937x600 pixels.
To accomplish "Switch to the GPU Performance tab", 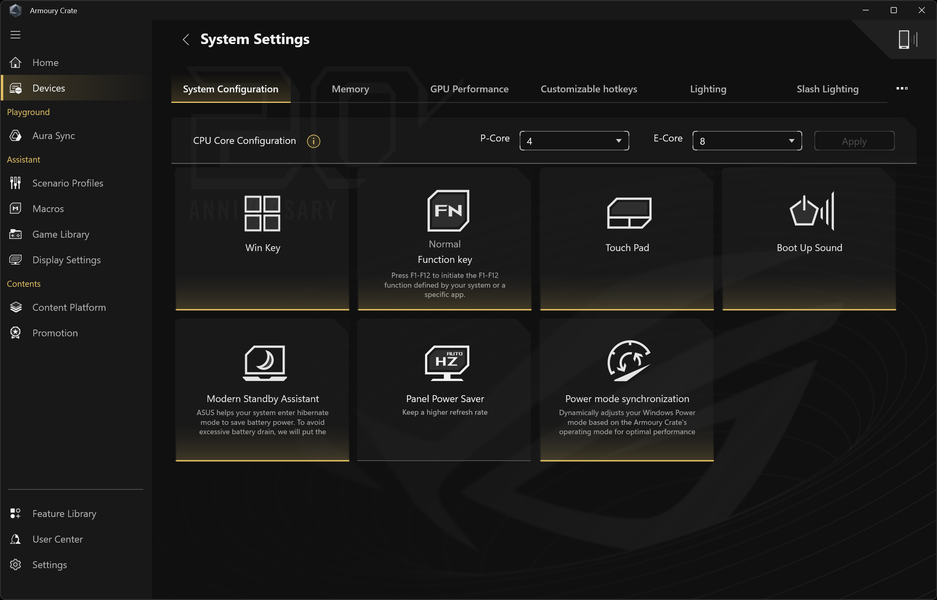I will click(x=469, y=89).
